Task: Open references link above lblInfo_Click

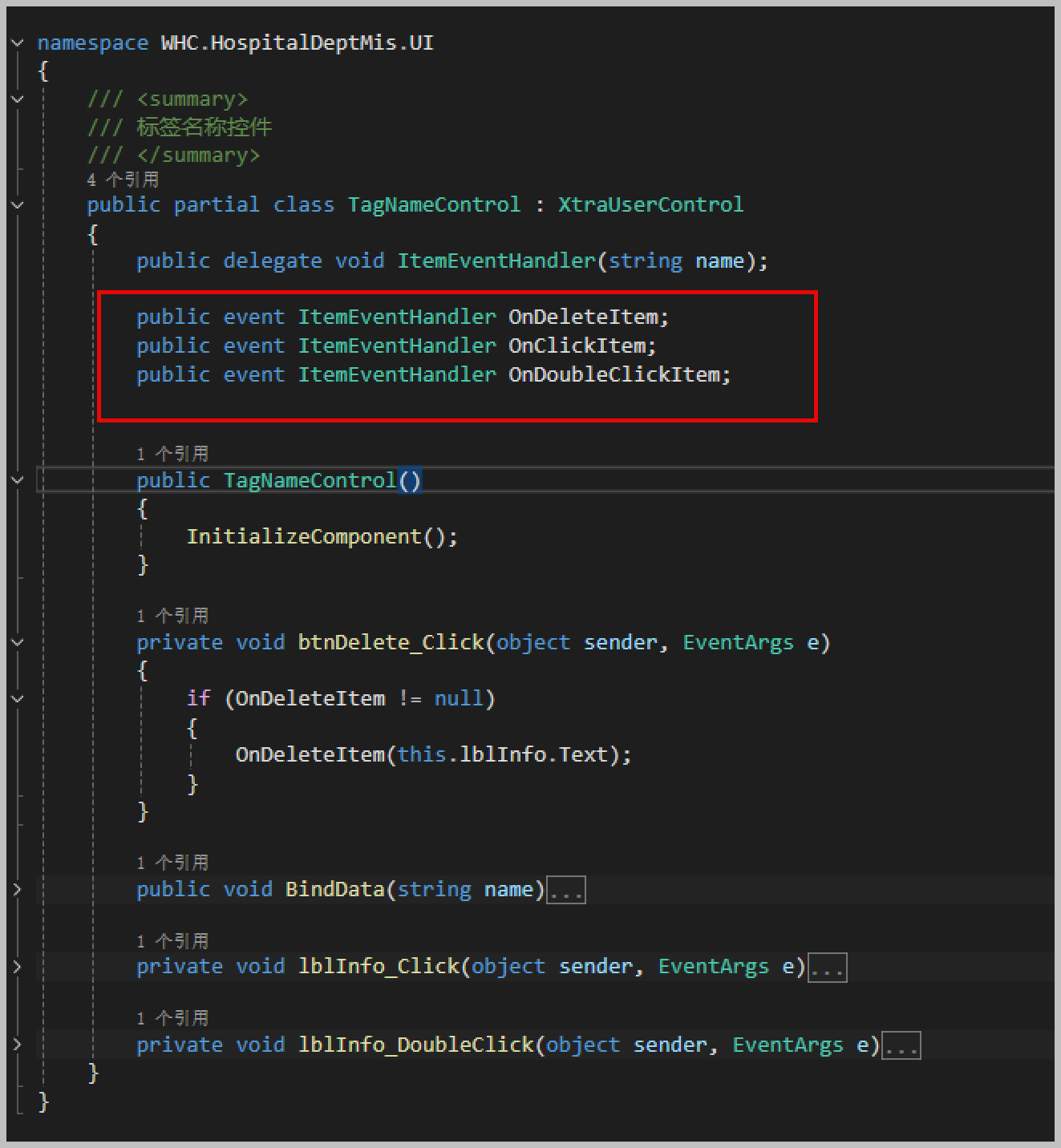Action: click(x=172, y=940)
